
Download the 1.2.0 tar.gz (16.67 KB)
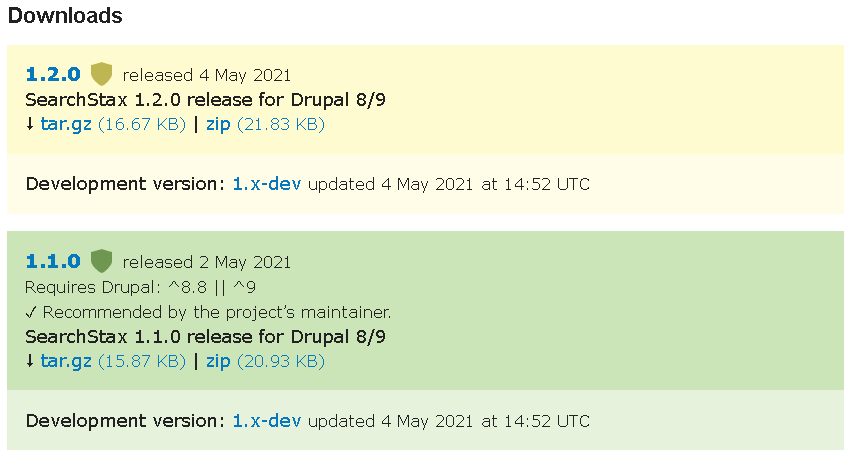(x=65, y=124)
